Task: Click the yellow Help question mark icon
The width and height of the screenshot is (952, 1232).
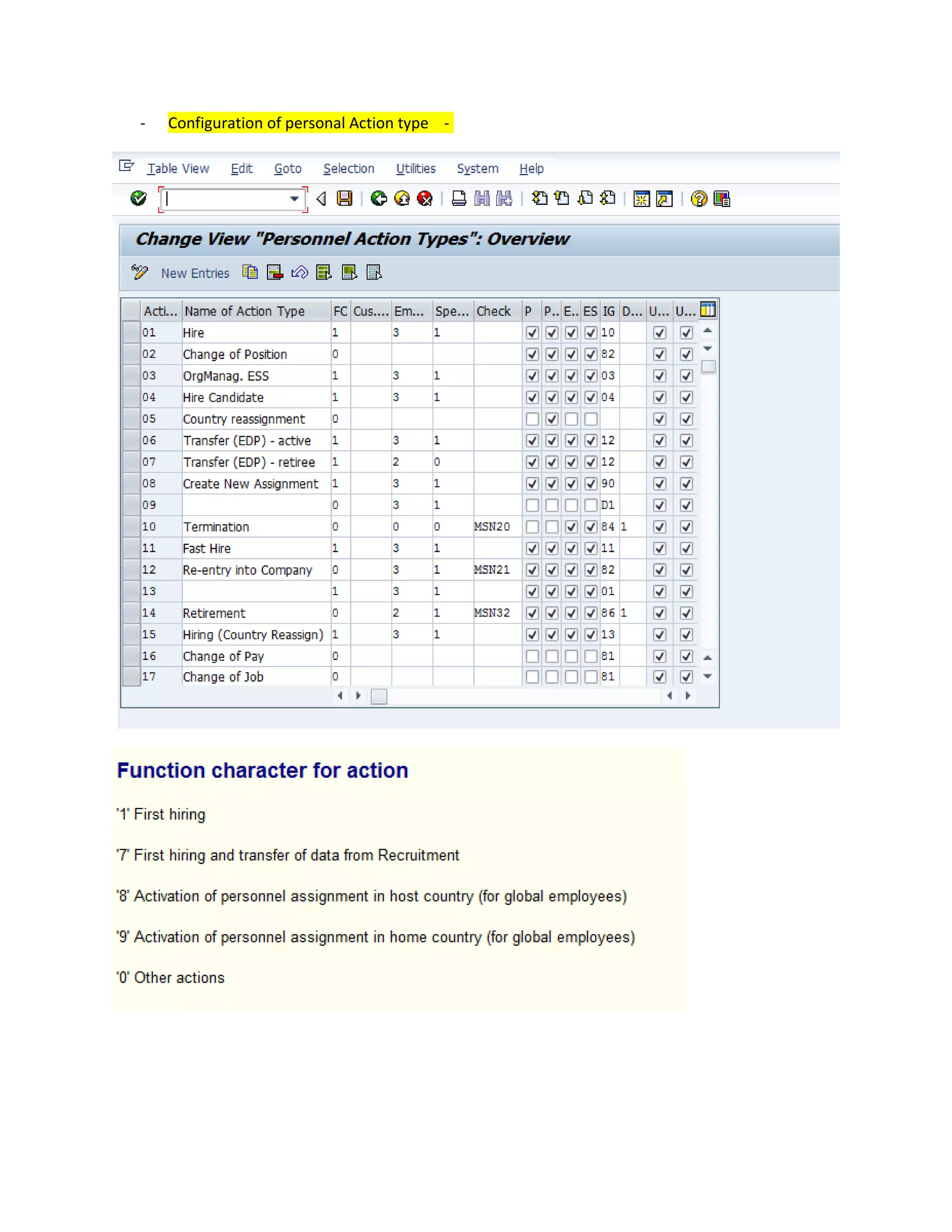Action: click(698, 199)
